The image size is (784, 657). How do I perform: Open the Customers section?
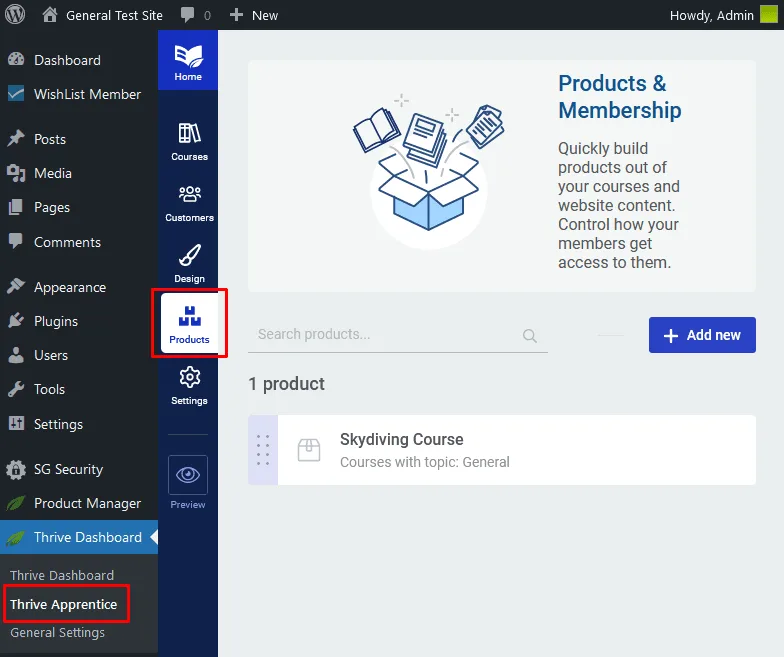point(189,203)
